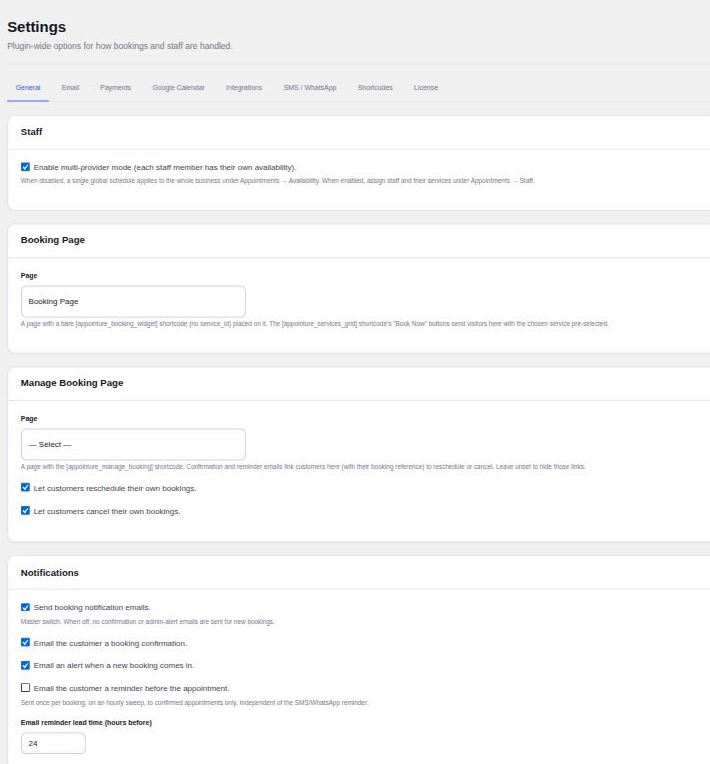Go to the Google Calendar tab

tap(178, 88)
